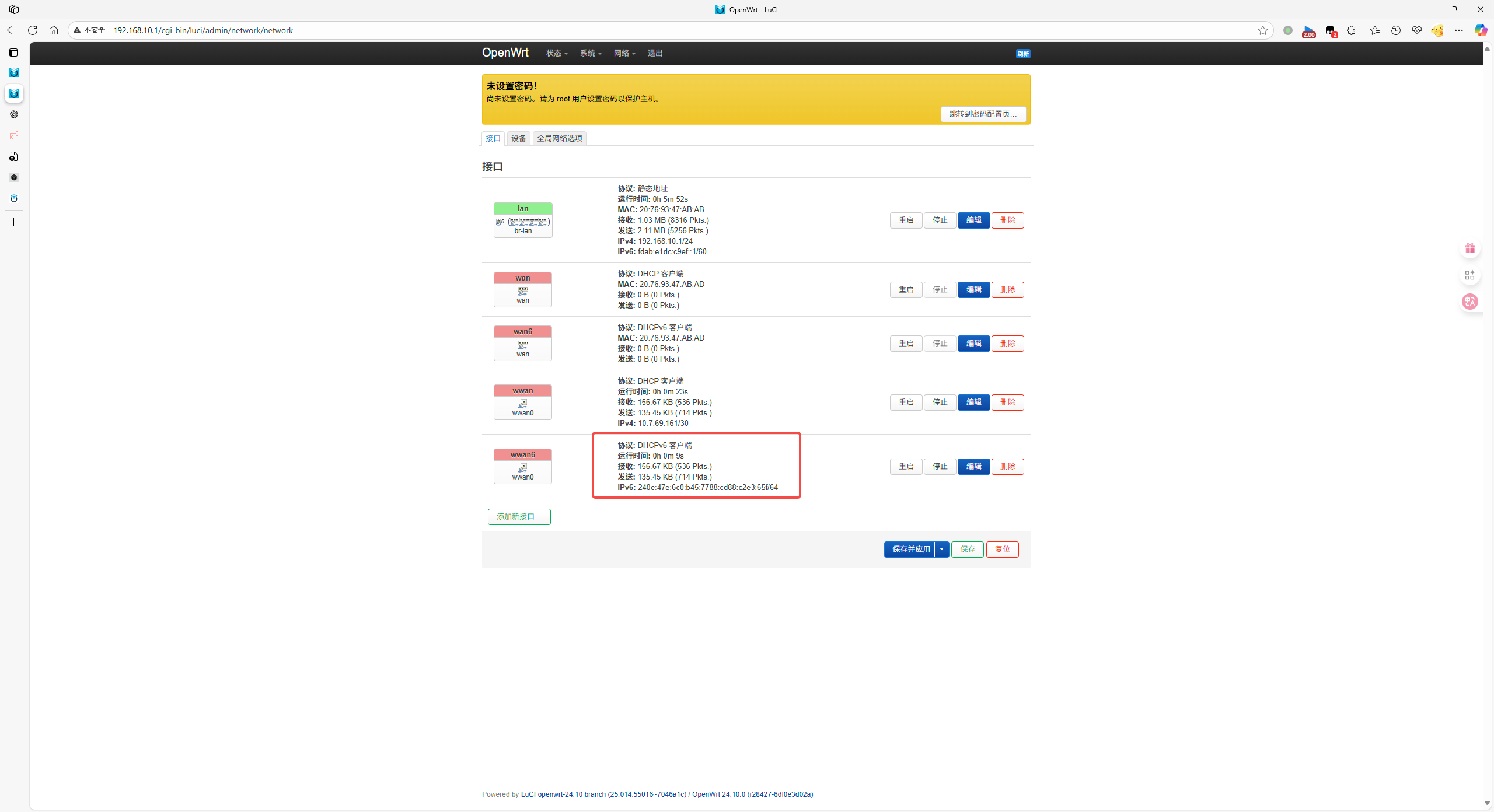1494x812 pixels.
Task: Click 退出 to log out
Action: coord(655,53)
